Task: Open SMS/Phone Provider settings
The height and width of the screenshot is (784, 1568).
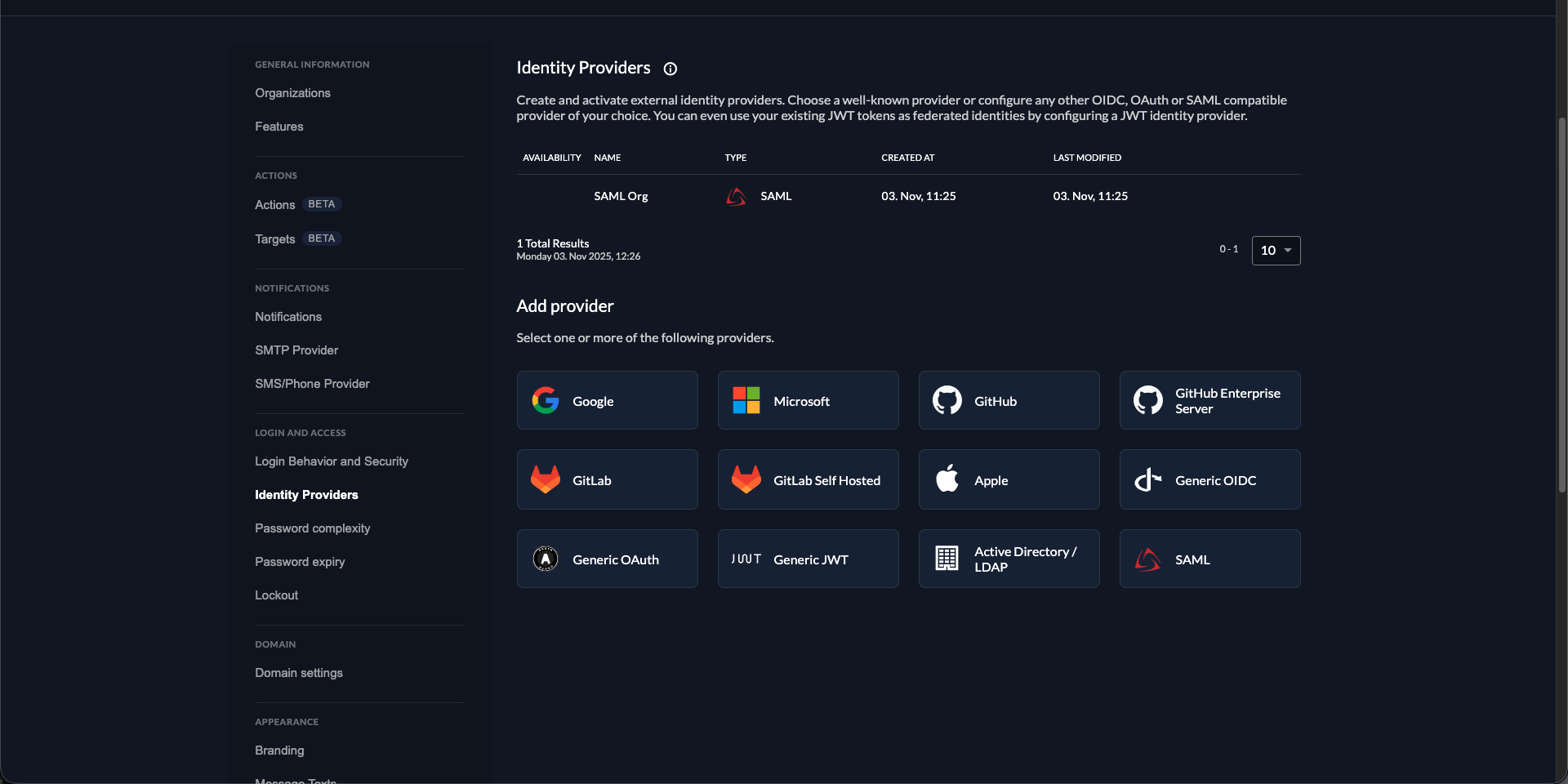Action: point(312,384)
